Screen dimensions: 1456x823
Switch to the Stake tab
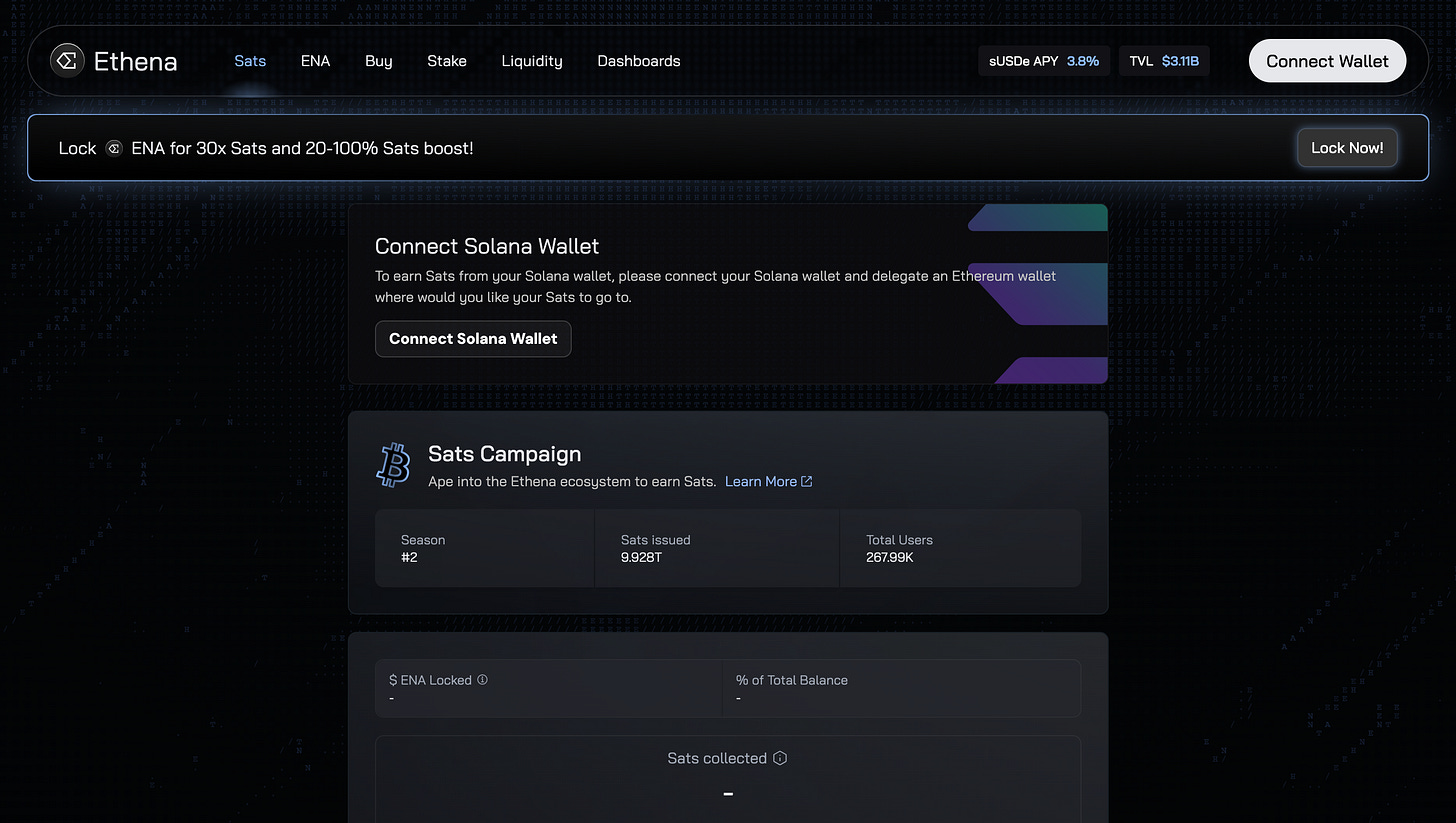tap(447, 61)
